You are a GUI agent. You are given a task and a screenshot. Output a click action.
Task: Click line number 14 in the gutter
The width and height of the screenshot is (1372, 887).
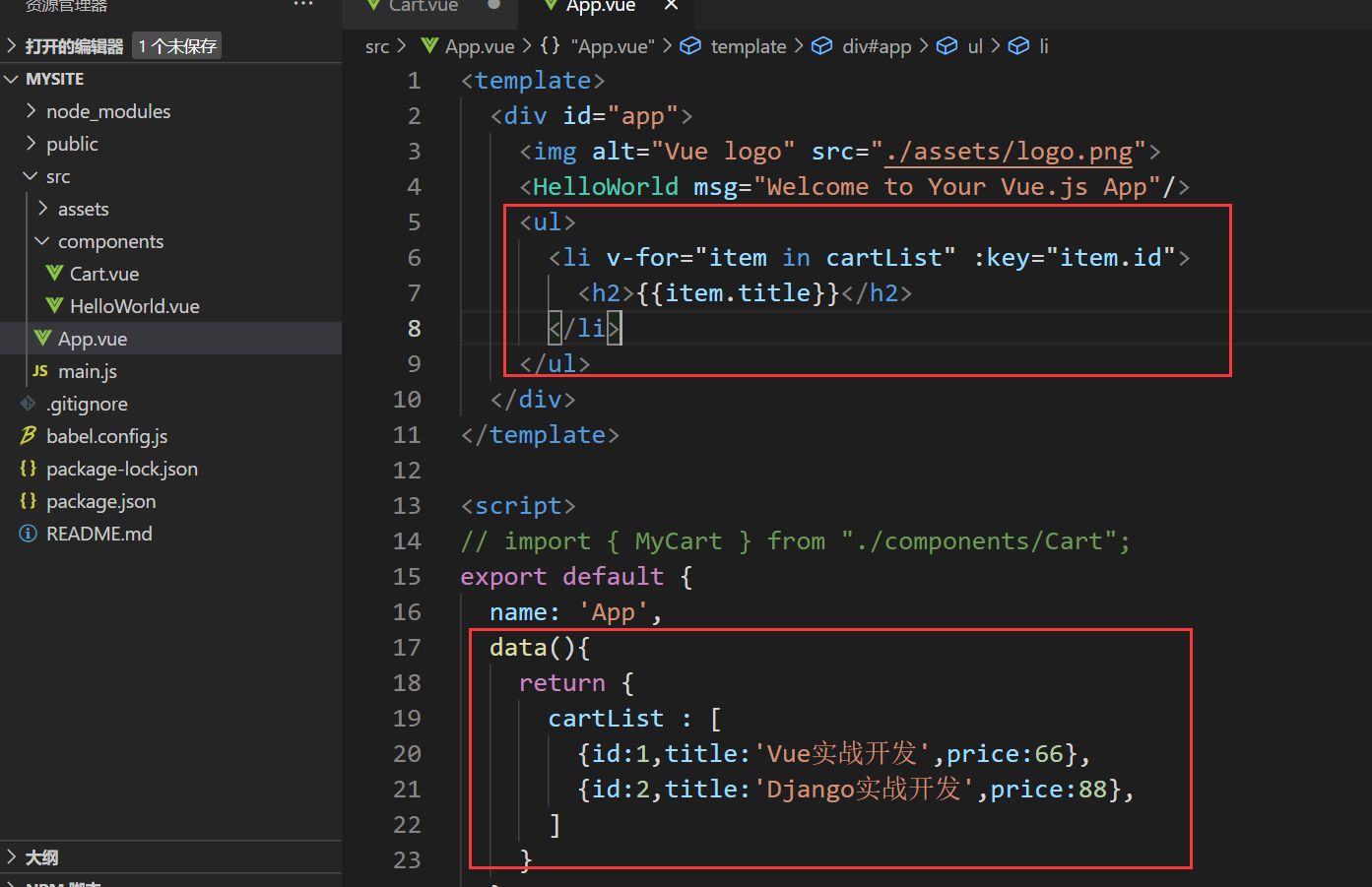pyautogui.click(x=407, y=541)
